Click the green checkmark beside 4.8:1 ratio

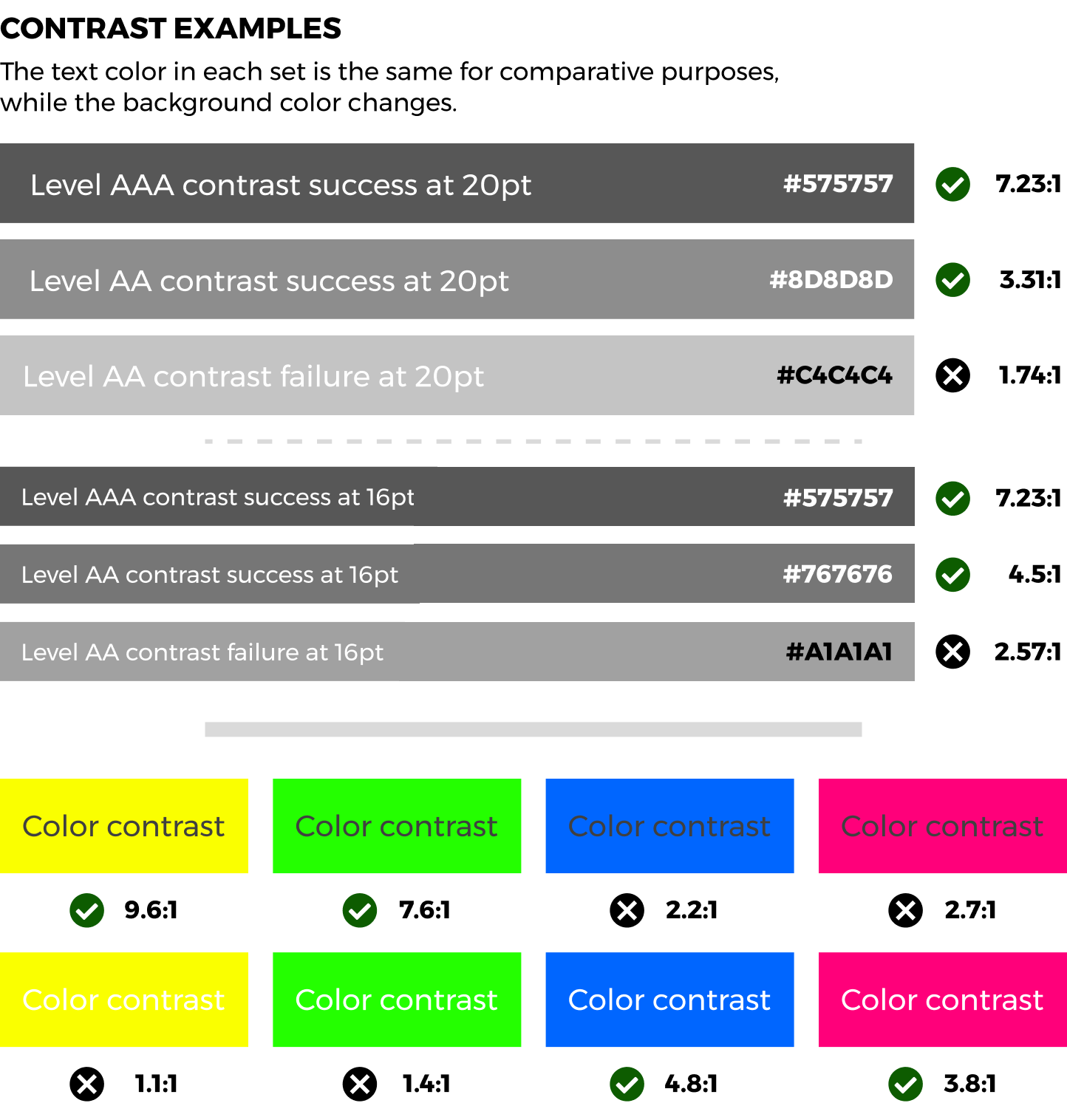point(627,1084)
